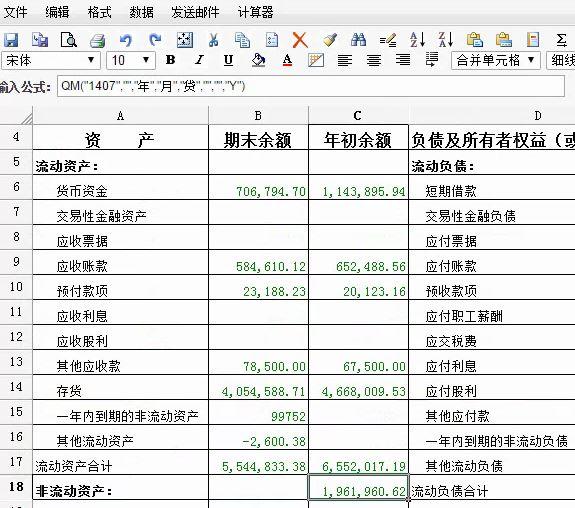Click the Sum sigma icon

(x=561, y=40)
